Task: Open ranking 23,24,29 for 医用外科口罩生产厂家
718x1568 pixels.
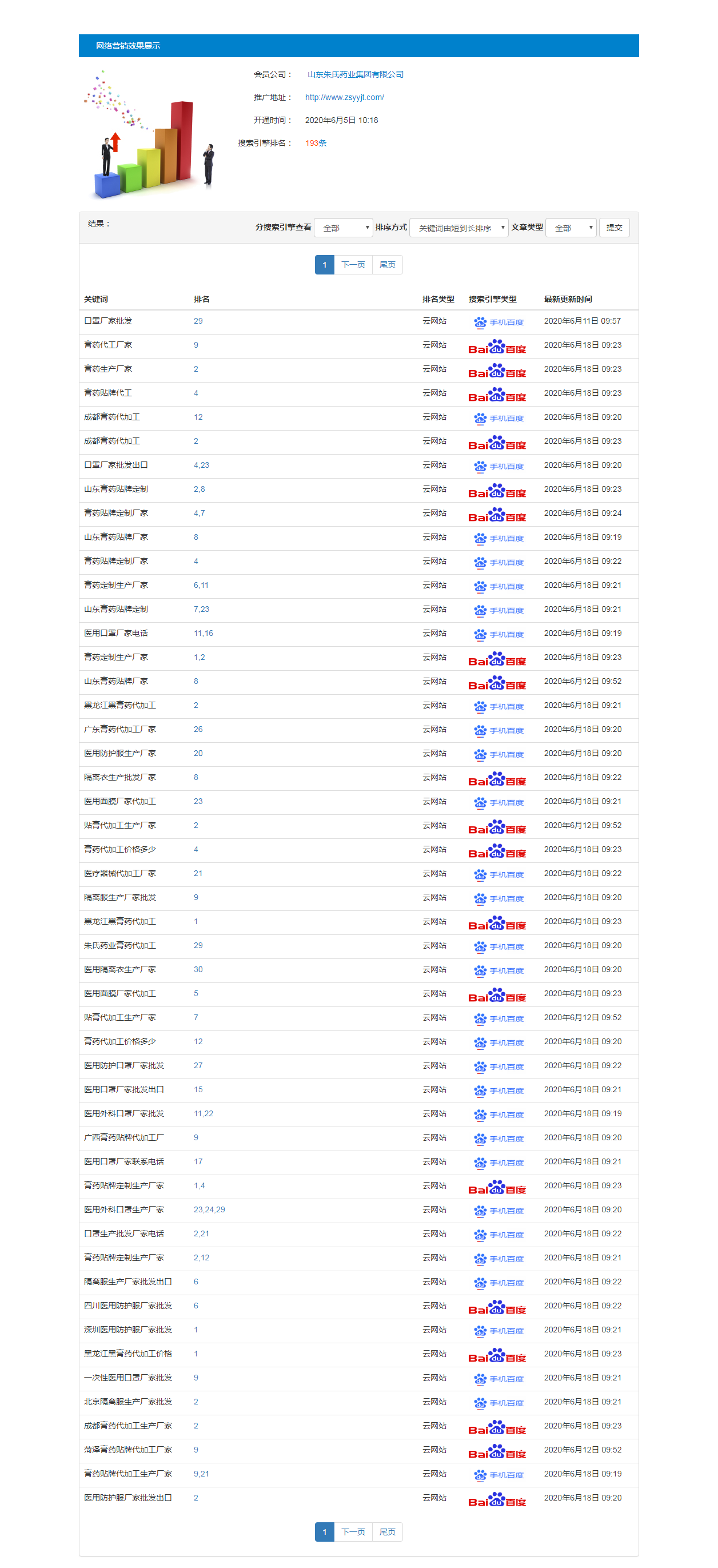Action: tap(209, 1209)
